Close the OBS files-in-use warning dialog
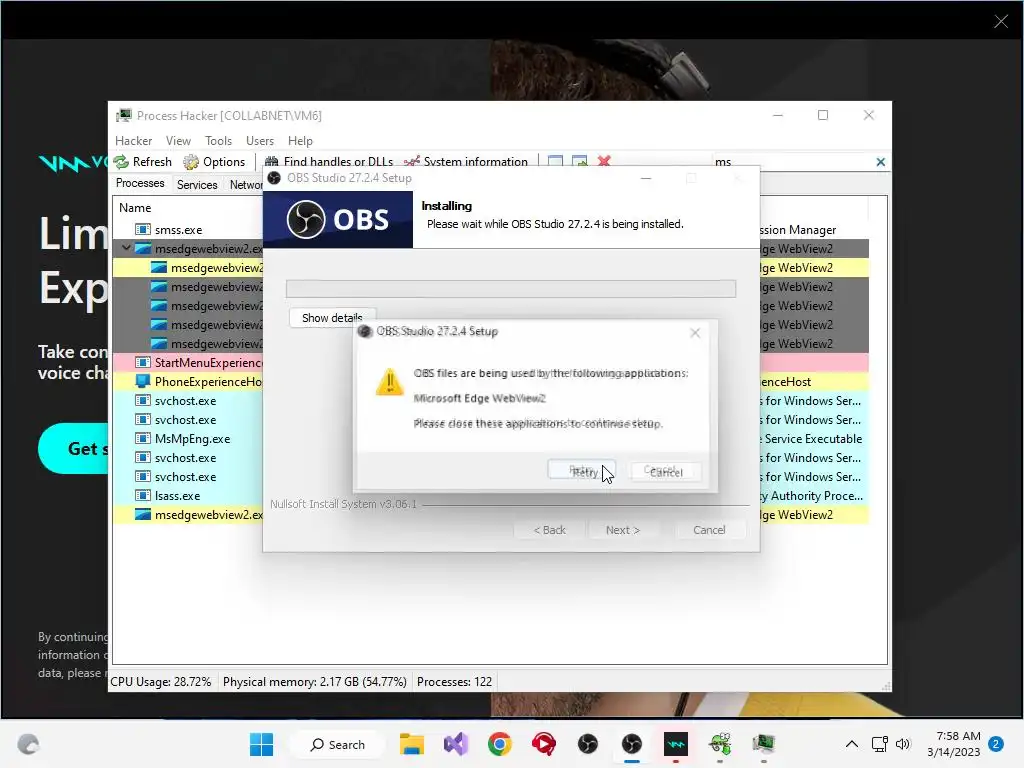 [x=695, y=332]
